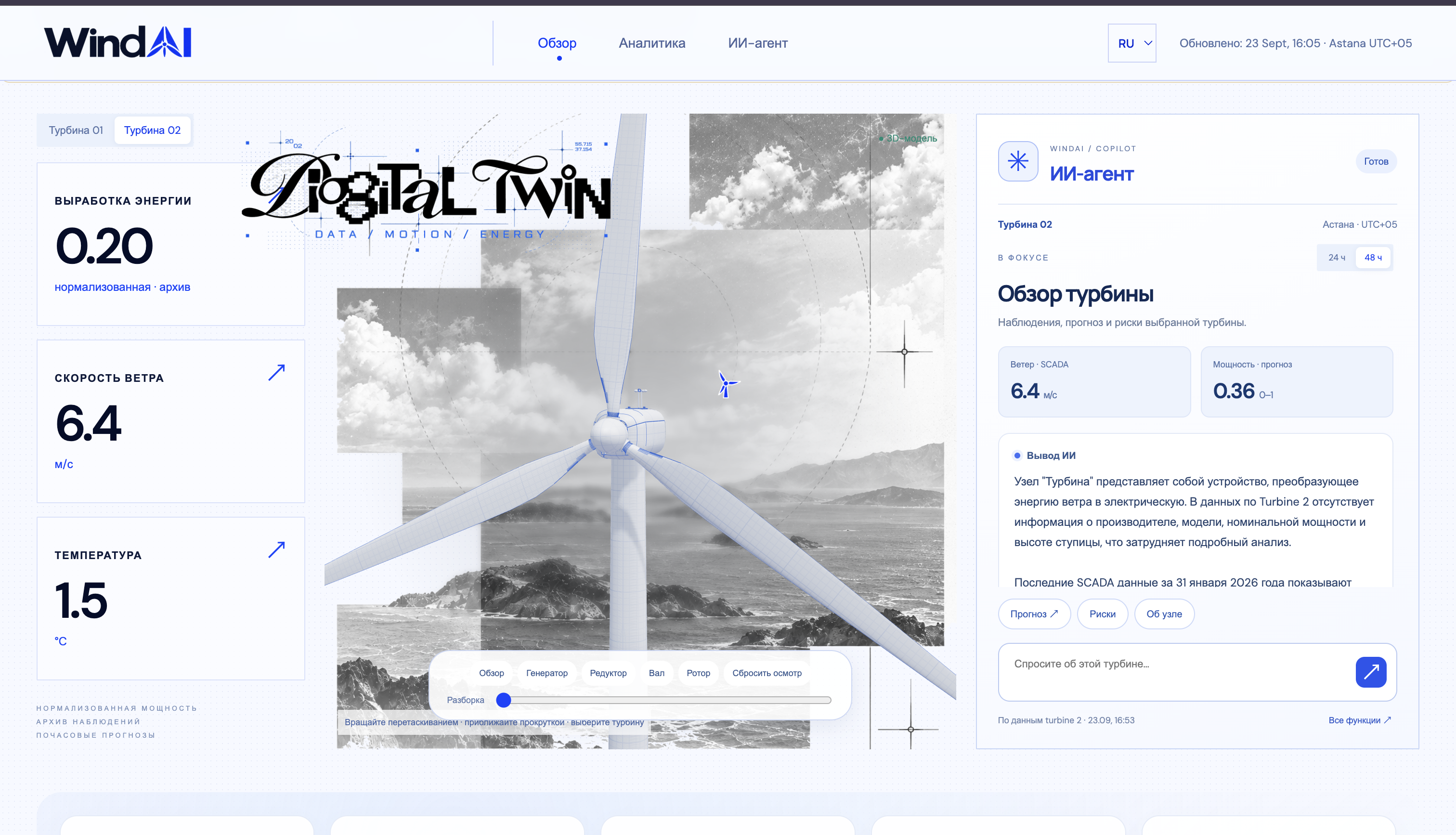Image resolution: width=1456 pixels, height=835 pixels.
Task: Select the Турбина 01 tab
Action: (76, 130)
